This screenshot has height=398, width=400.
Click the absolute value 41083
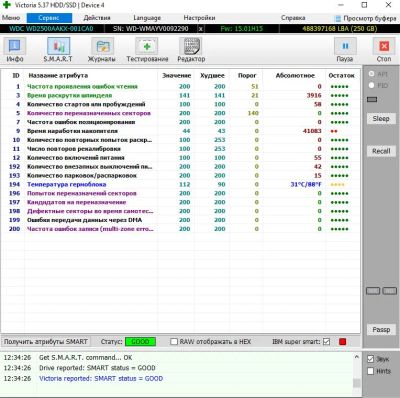[312, 131]
